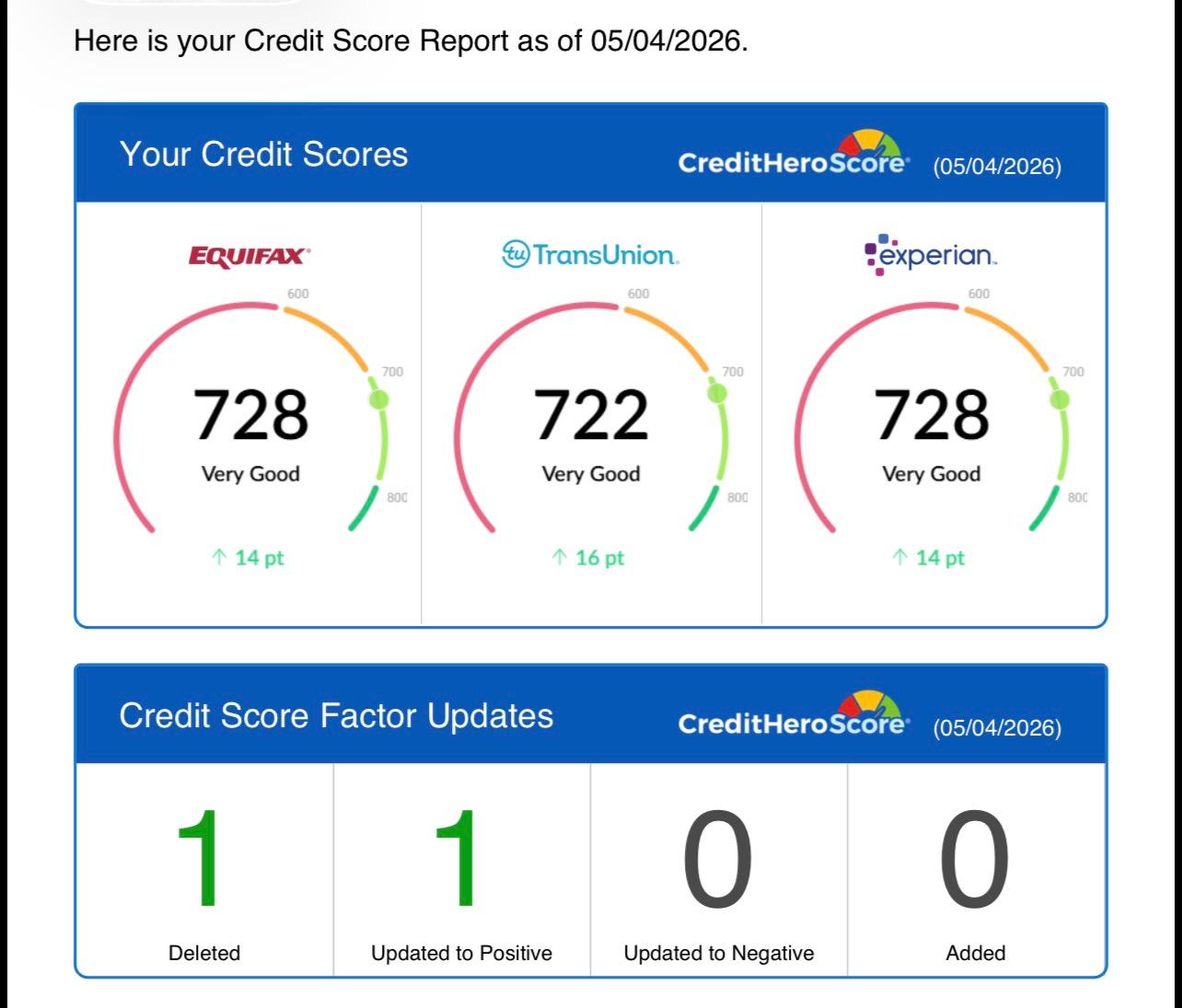Image resolution: width=1182 pixels, height=1008 pixels.
Task: Click the 700 mark on the Equifax gauge
Action: point(392,372)
